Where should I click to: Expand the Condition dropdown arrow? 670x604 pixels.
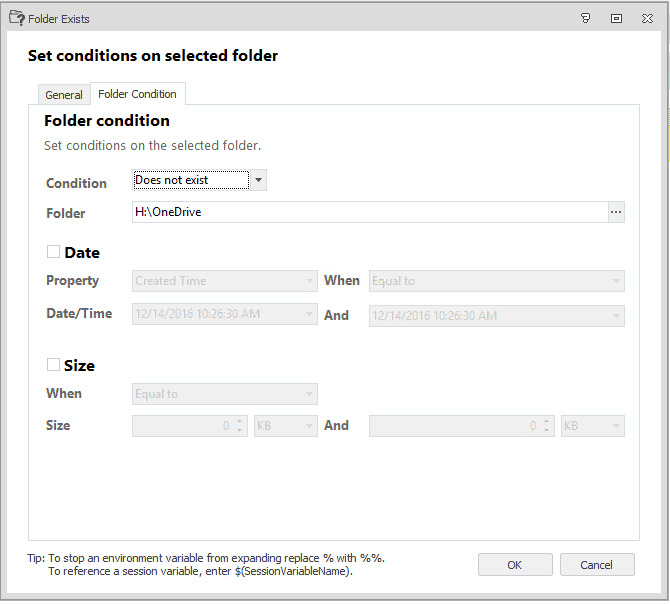click(x=258, y=180)
